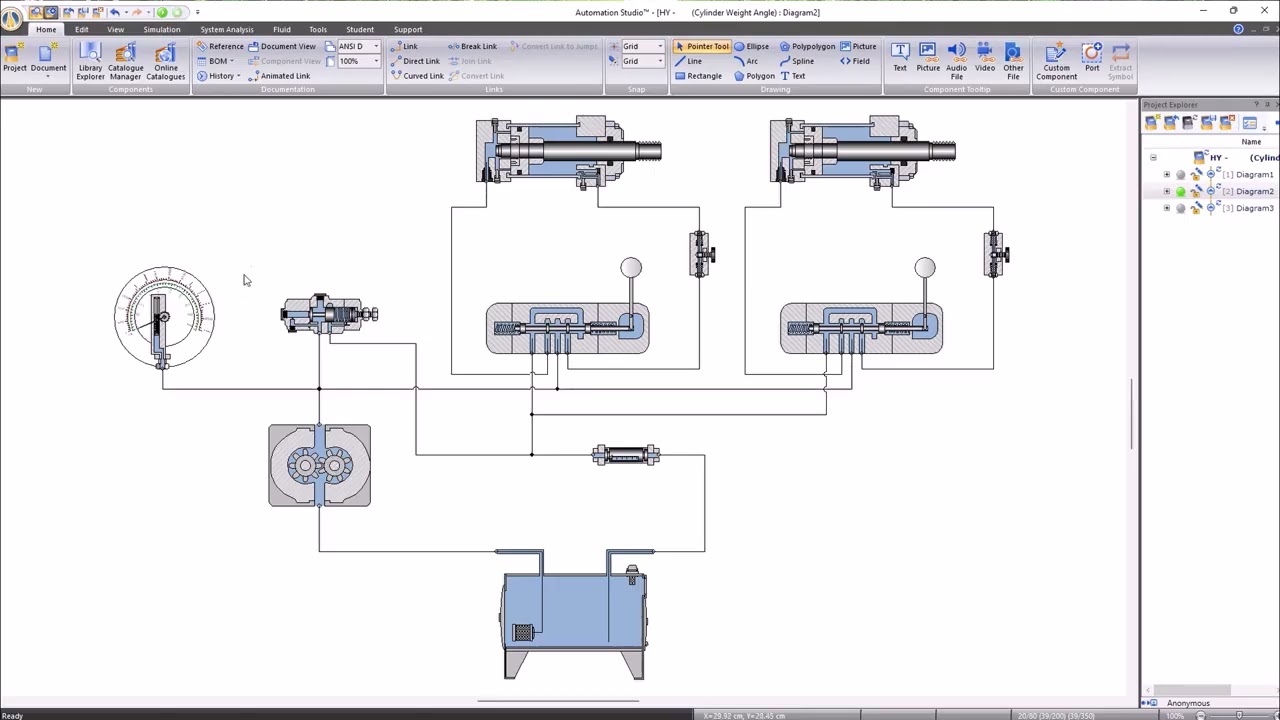Toggle Diagram1 status indicator light
The image size is (1280, 720).
click(x=1181, y=175)
